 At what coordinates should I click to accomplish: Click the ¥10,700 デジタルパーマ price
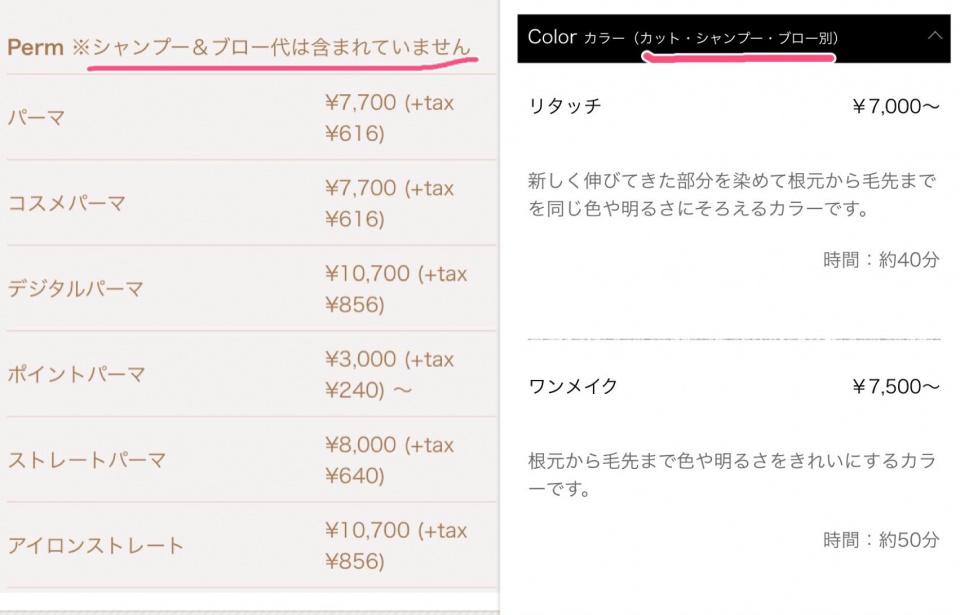[x=396, y=289]
